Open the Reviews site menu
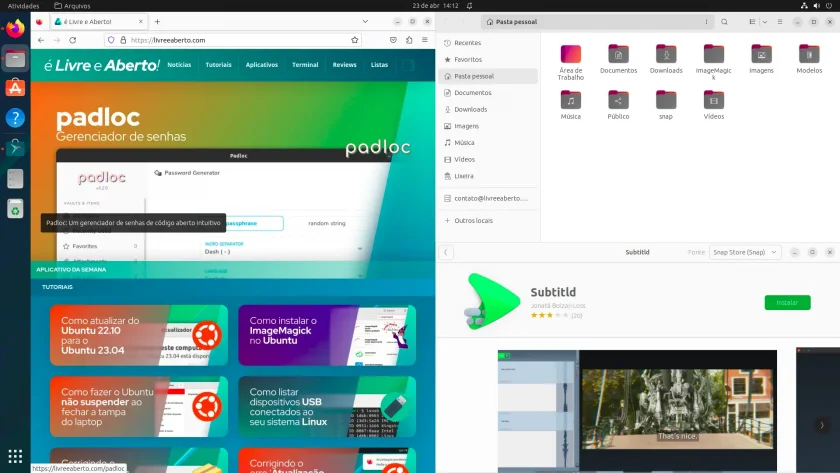Viewport: 840px width, 473px height. 344,65
